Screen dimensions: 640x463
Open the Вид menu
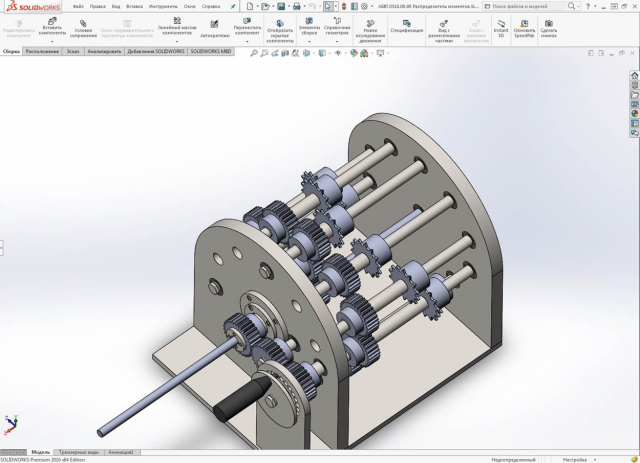[x=116, y=7]
